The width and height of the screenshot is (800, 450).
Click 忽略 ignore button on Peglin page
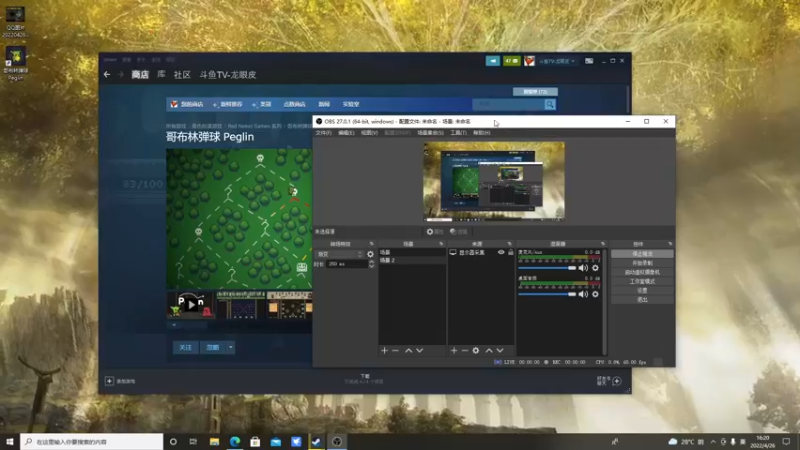(x=213, y=347)
